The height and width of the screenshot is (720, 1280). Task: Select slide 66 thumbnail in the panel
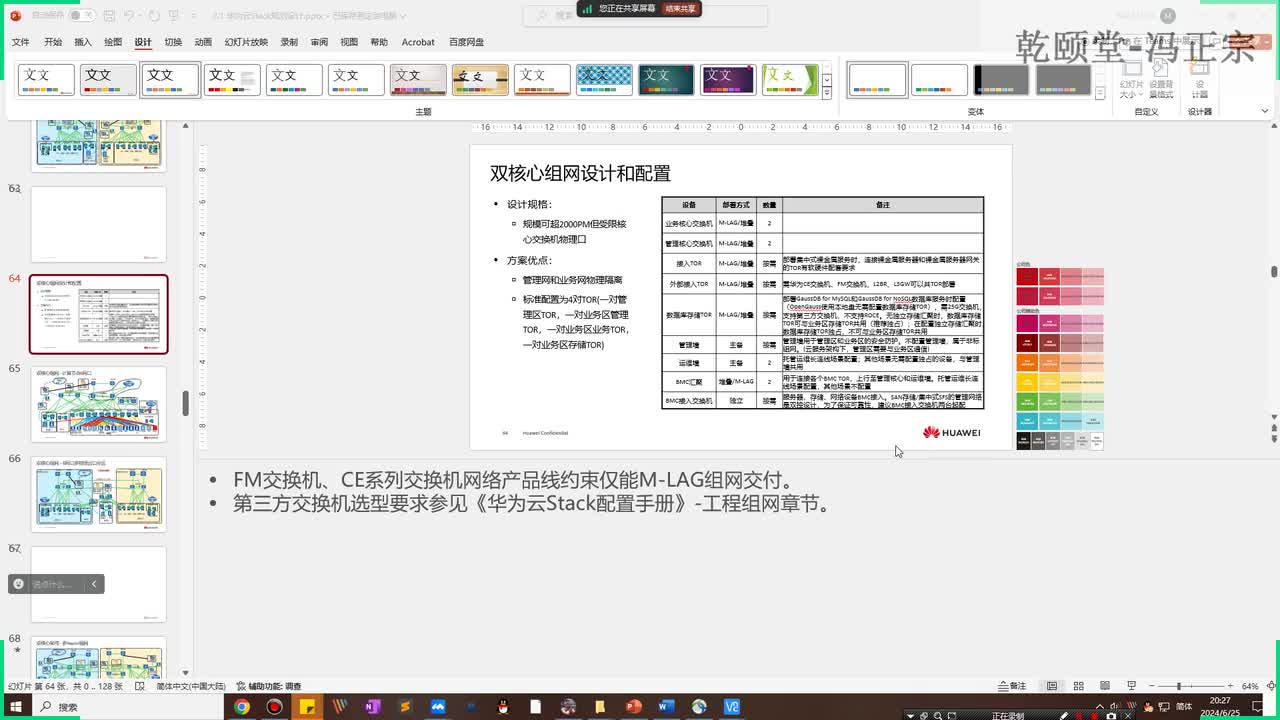coord(98,495)
